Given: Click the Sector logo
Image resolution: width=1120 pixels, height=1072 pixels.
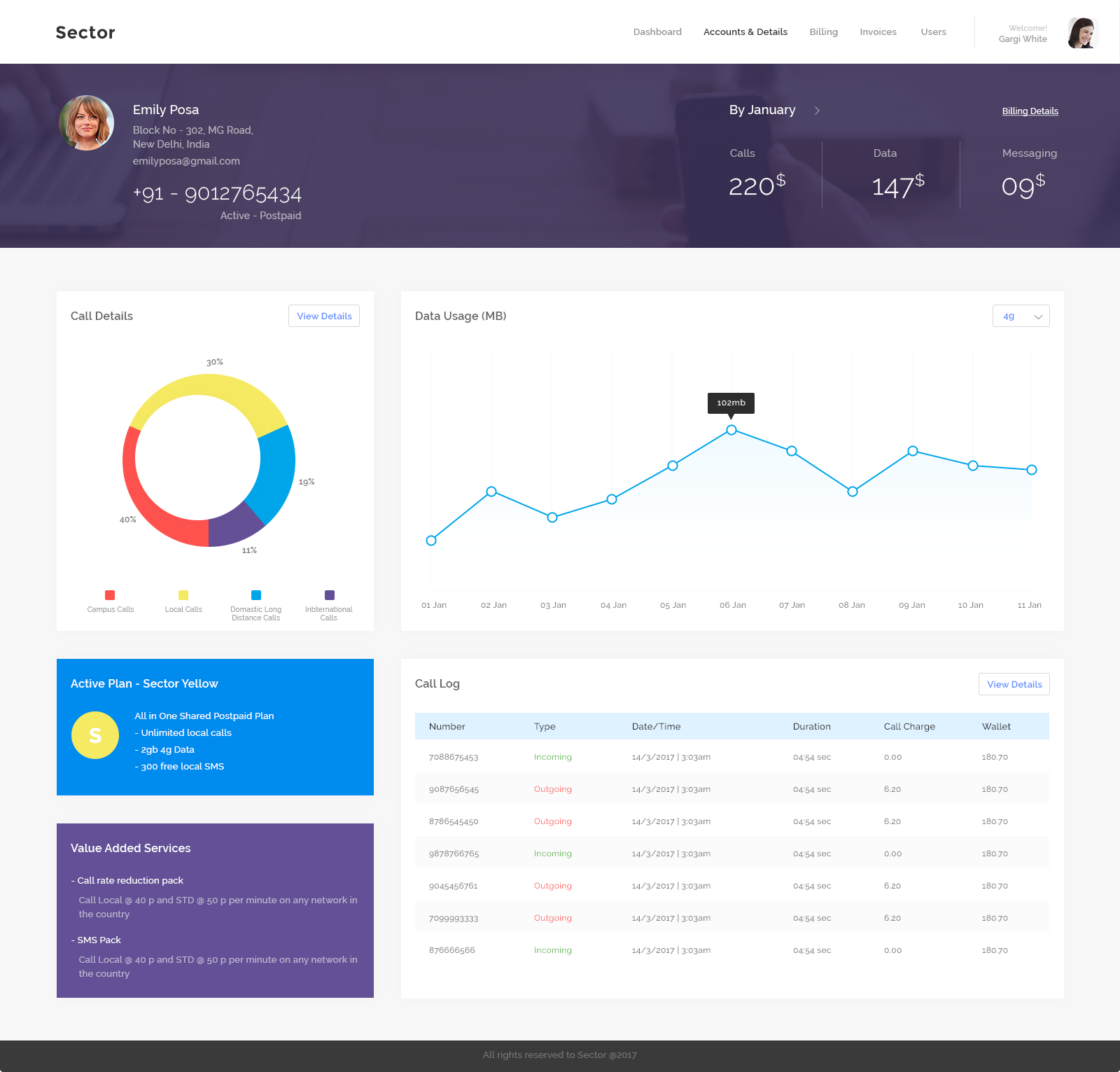Looking at the screenshot, I should pyautogui.click(x=85, y=32).
